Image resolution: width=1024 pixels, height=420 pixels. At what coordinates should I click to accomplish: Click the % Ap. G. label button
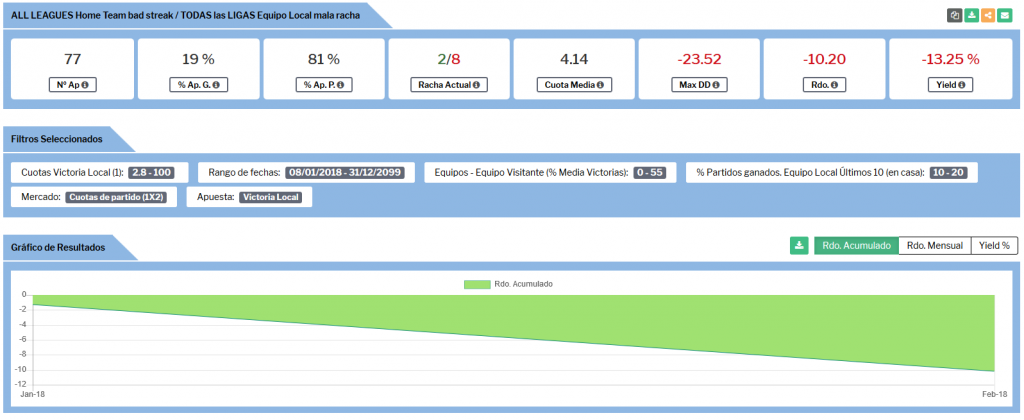pyautogui.click(x=198, y=85)
